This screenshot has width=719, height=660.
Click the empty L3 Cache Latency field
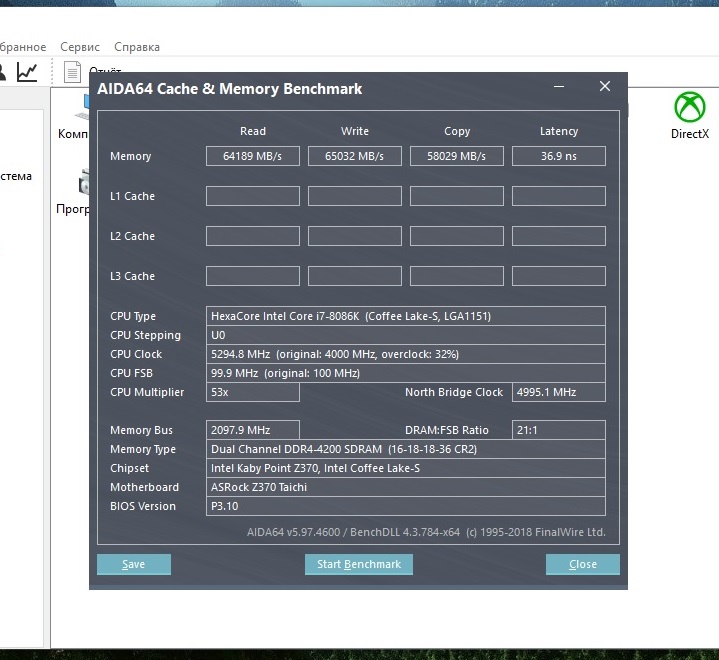point(559,276)
